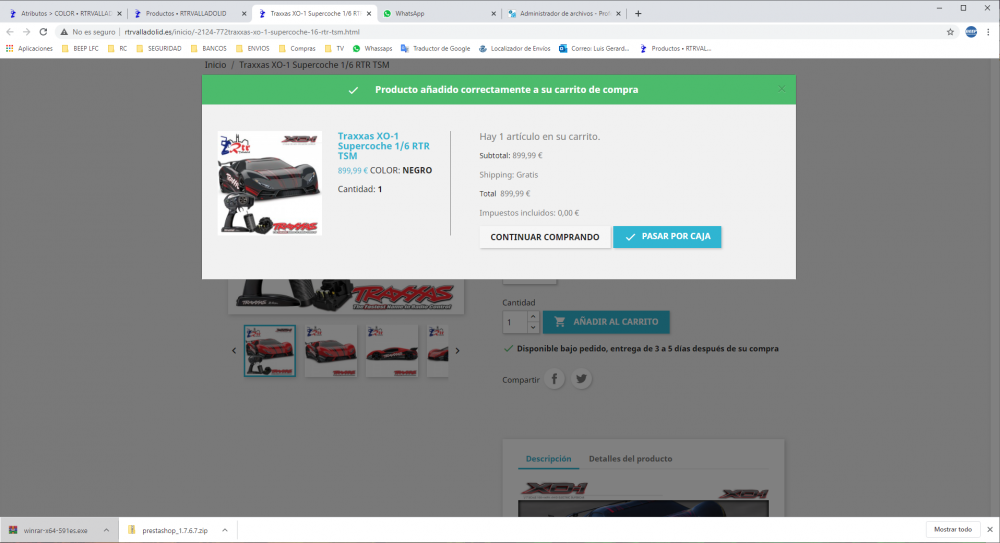The height and width of the screenshot is (543, 1000).
Task: Close the Atributos COLOR browser tab
Action: pyautogui.click(x=119, y=13)
